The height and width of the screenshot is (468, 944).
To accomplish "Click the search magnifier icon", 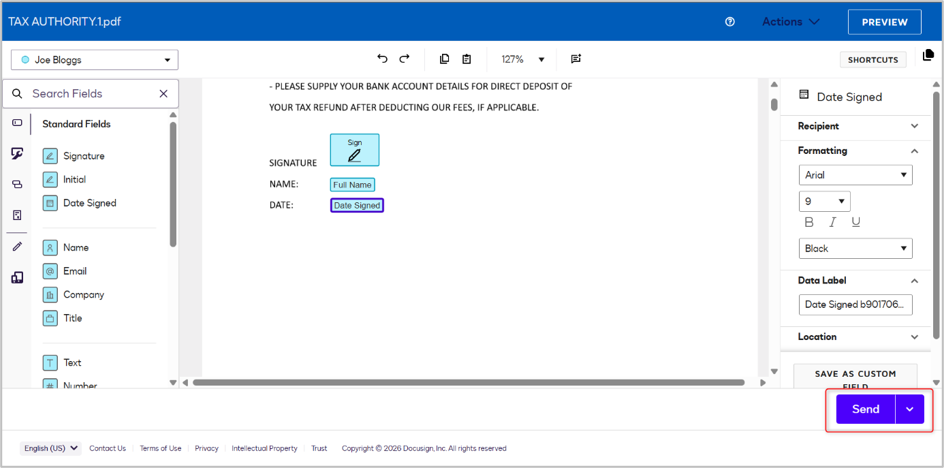I will [17, 93].
